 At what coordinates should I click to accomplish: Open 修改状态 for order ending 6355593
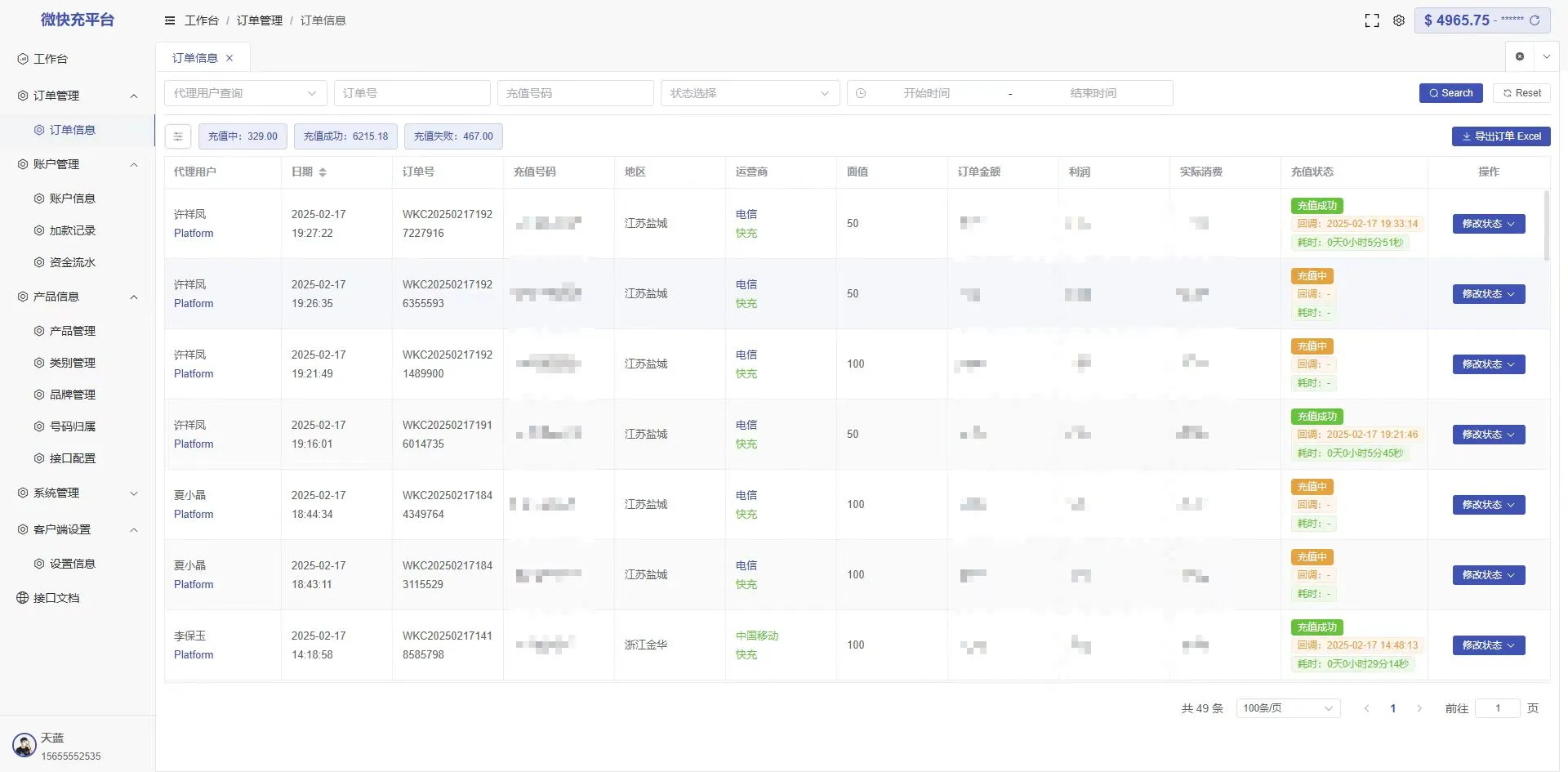[x=1489, y=294]
